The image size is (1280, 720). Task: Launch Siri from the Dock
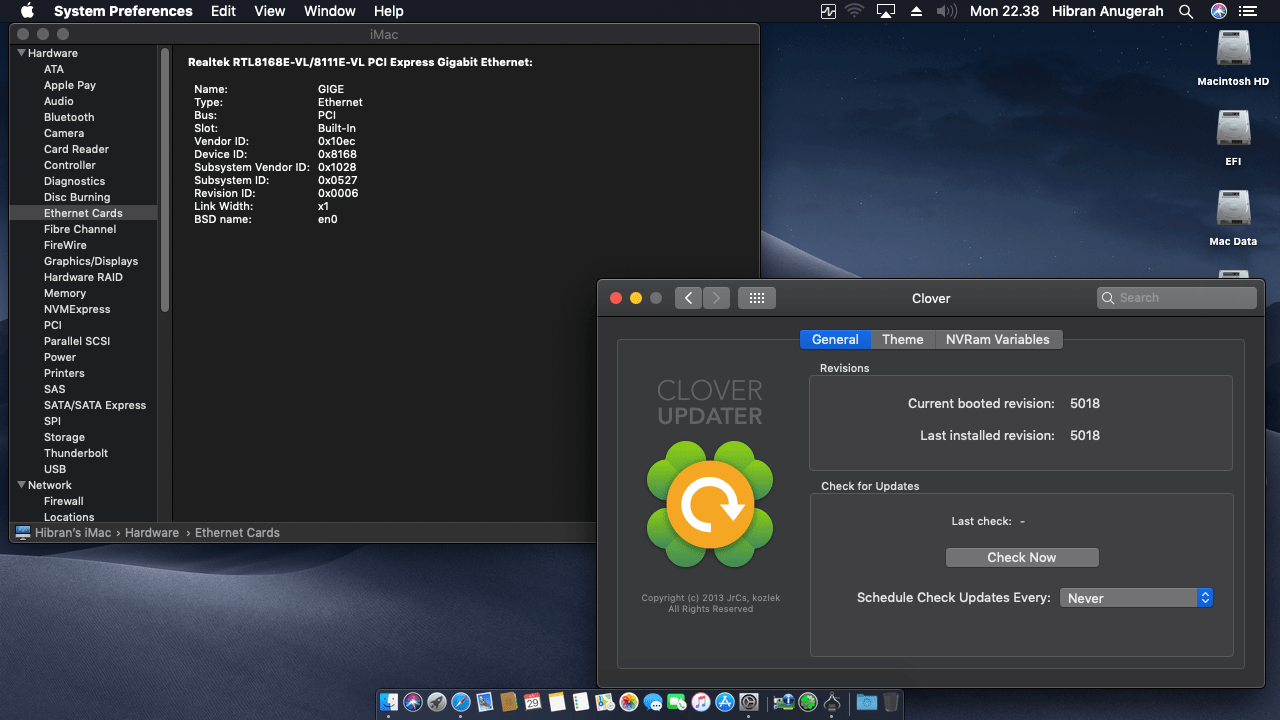click(413, 703)
